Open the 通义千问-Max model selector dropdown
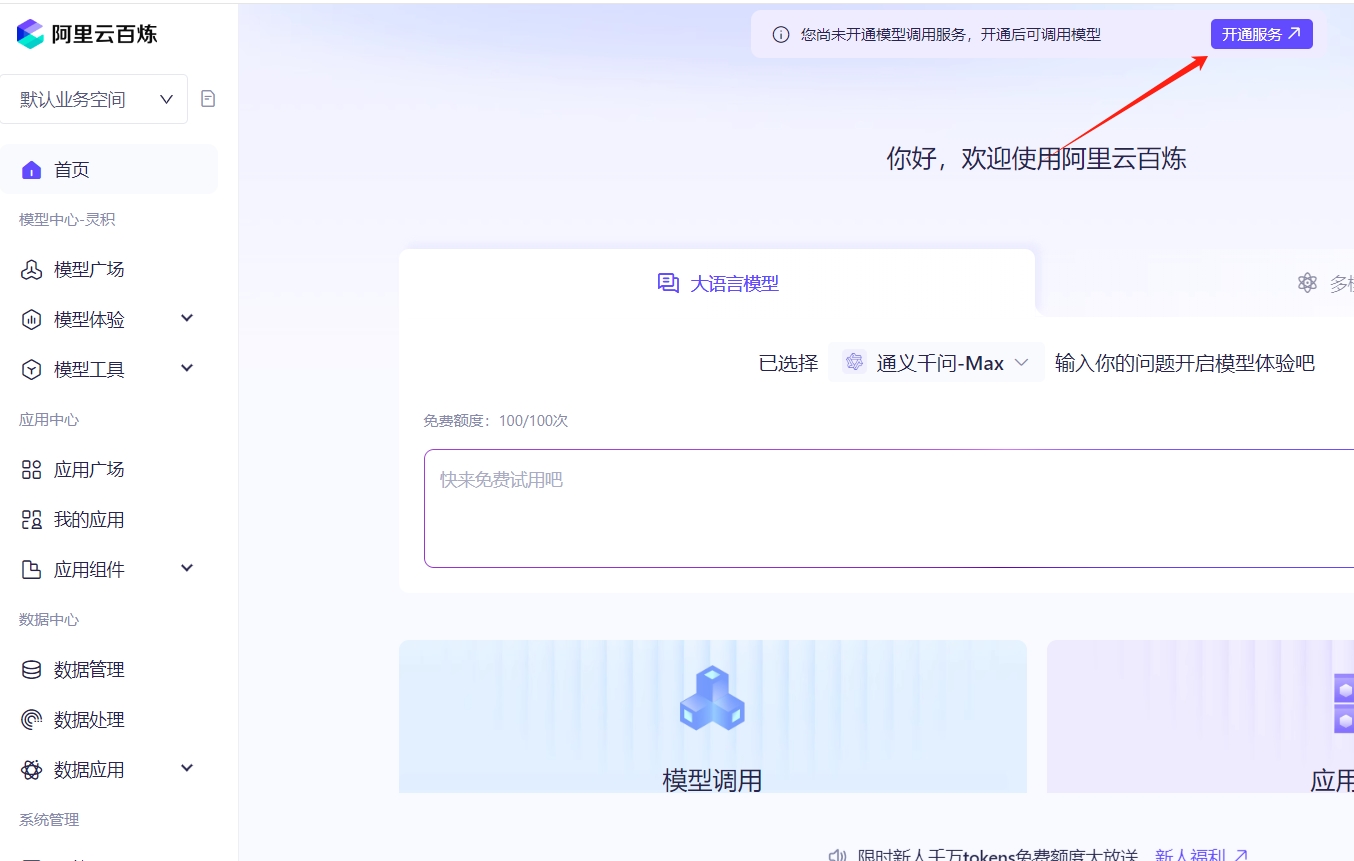Screen dimensions: 1354x861 936,362
